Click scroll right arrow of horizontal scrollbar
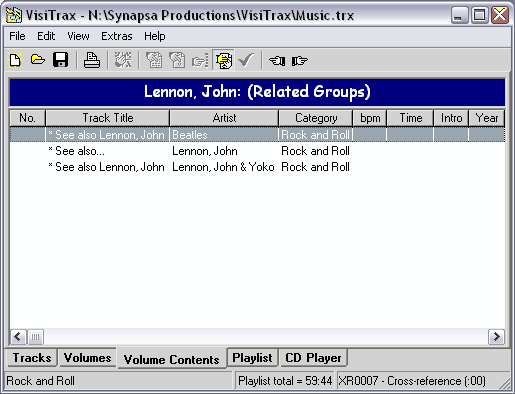Image resolution: width=515 pixels, height=394 pixels. 496,337
